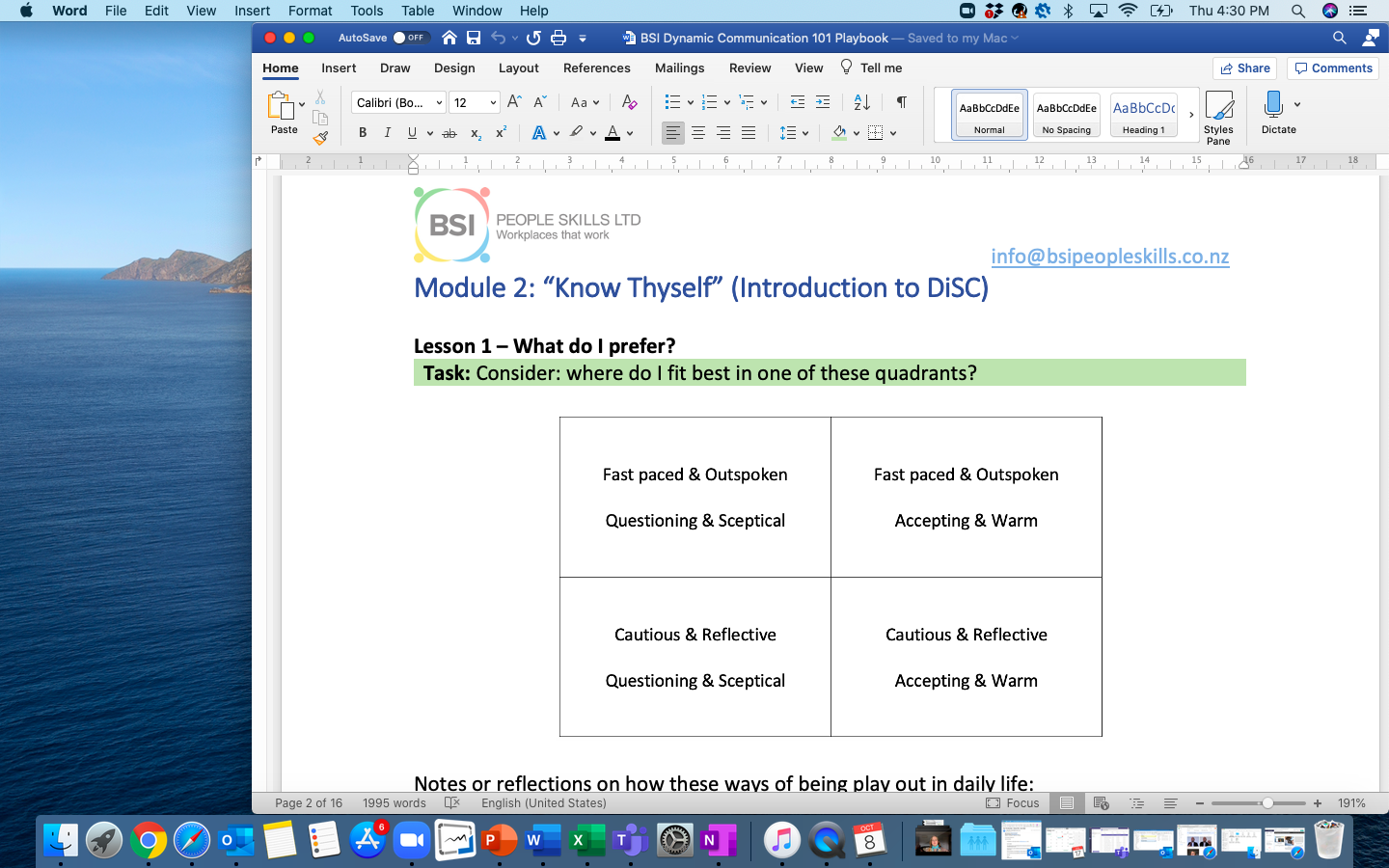Sort text A to Z
Viewport: 1389px width, 868px height.
pyautogui.click(x=862, y=102)
